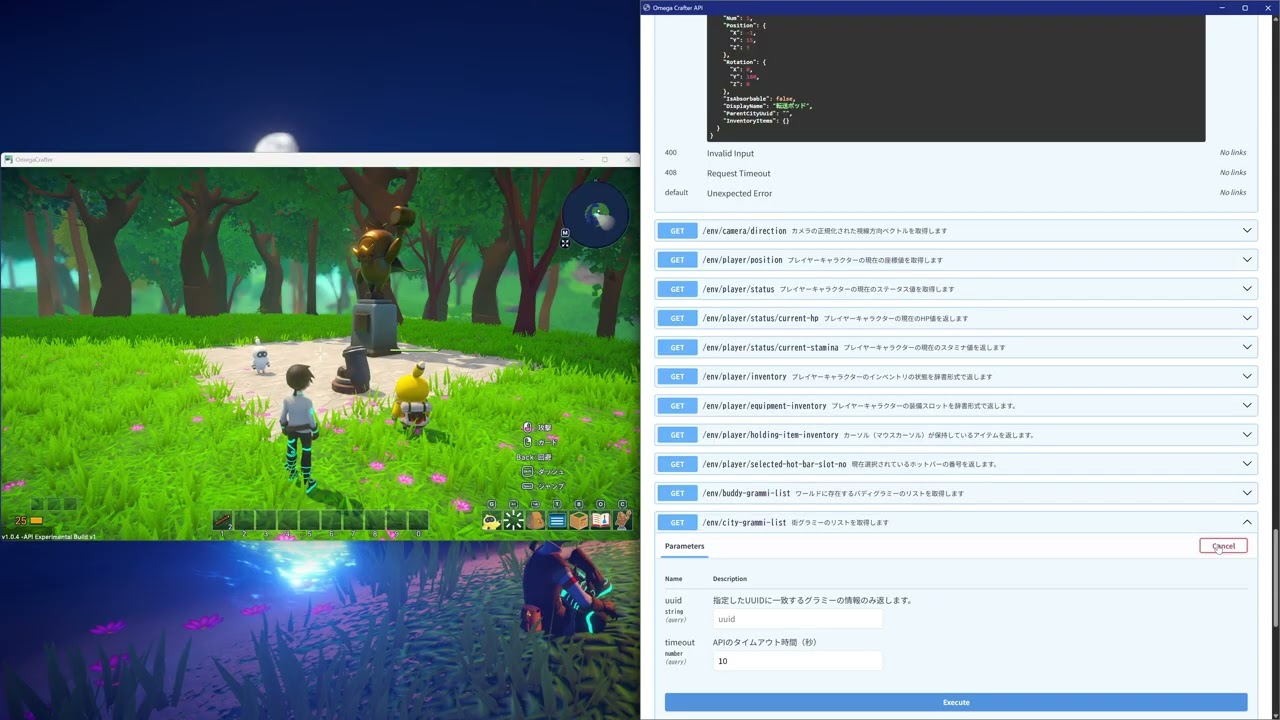1280x720 pixels.
Task: Select empty hotbar slot 0
Action: pyautogui.click(x=418, y=520)
